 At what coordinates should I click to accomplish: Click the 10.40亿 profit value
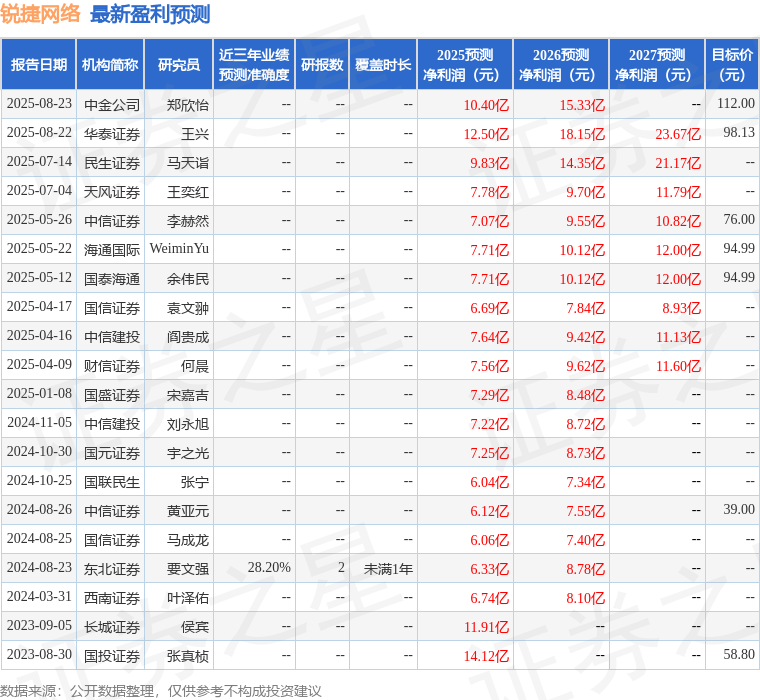click(x=486, y=105)
